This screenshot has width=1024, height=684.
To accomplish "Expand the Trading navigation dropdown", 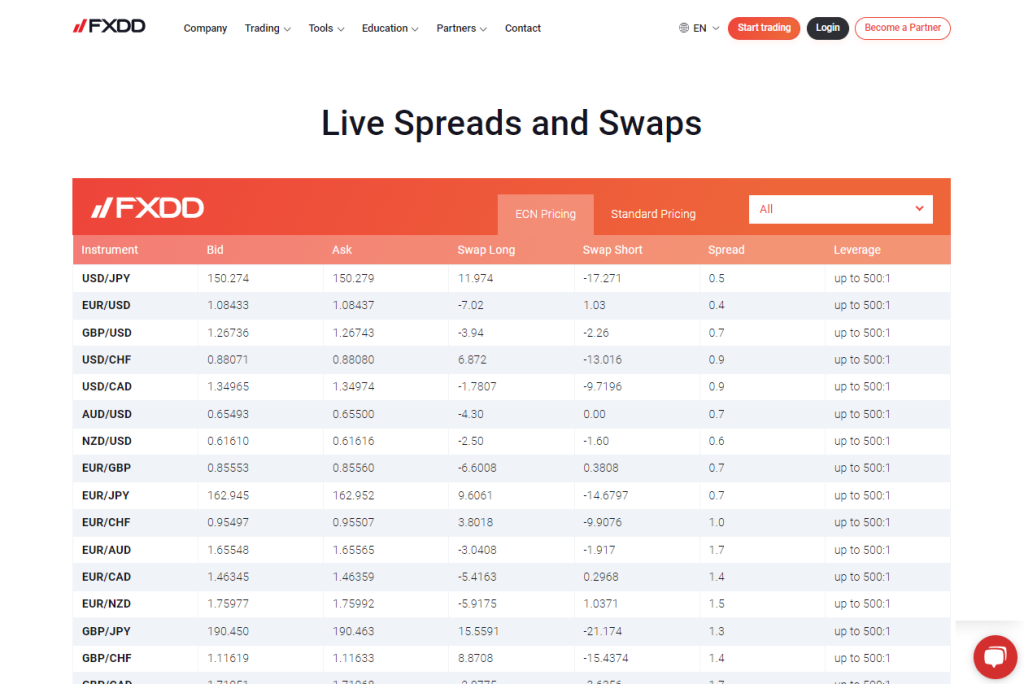I will (x=267, y=28).
